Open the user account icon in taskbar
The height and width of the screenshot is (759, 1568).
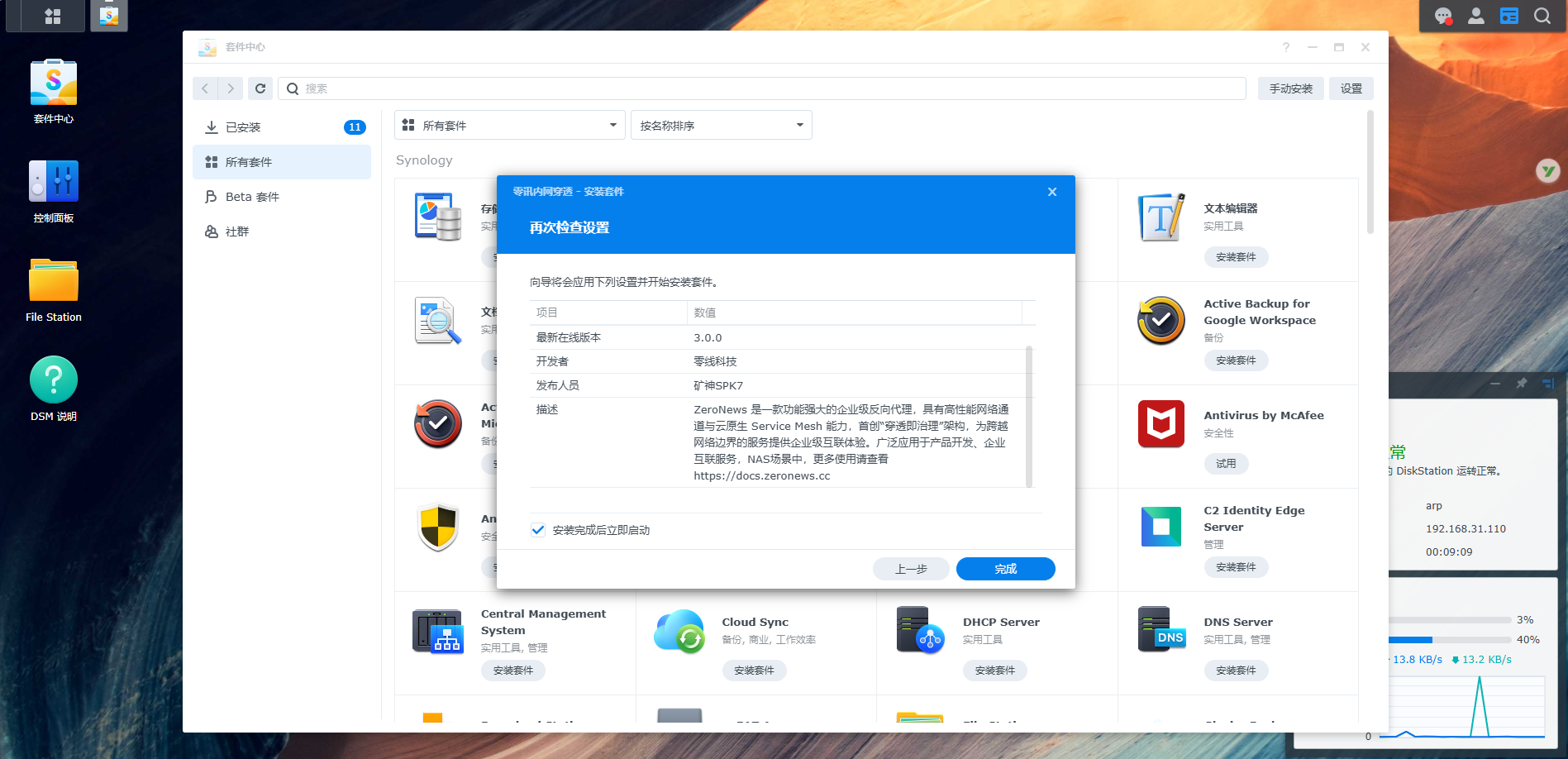click(x=1475, y=16)
